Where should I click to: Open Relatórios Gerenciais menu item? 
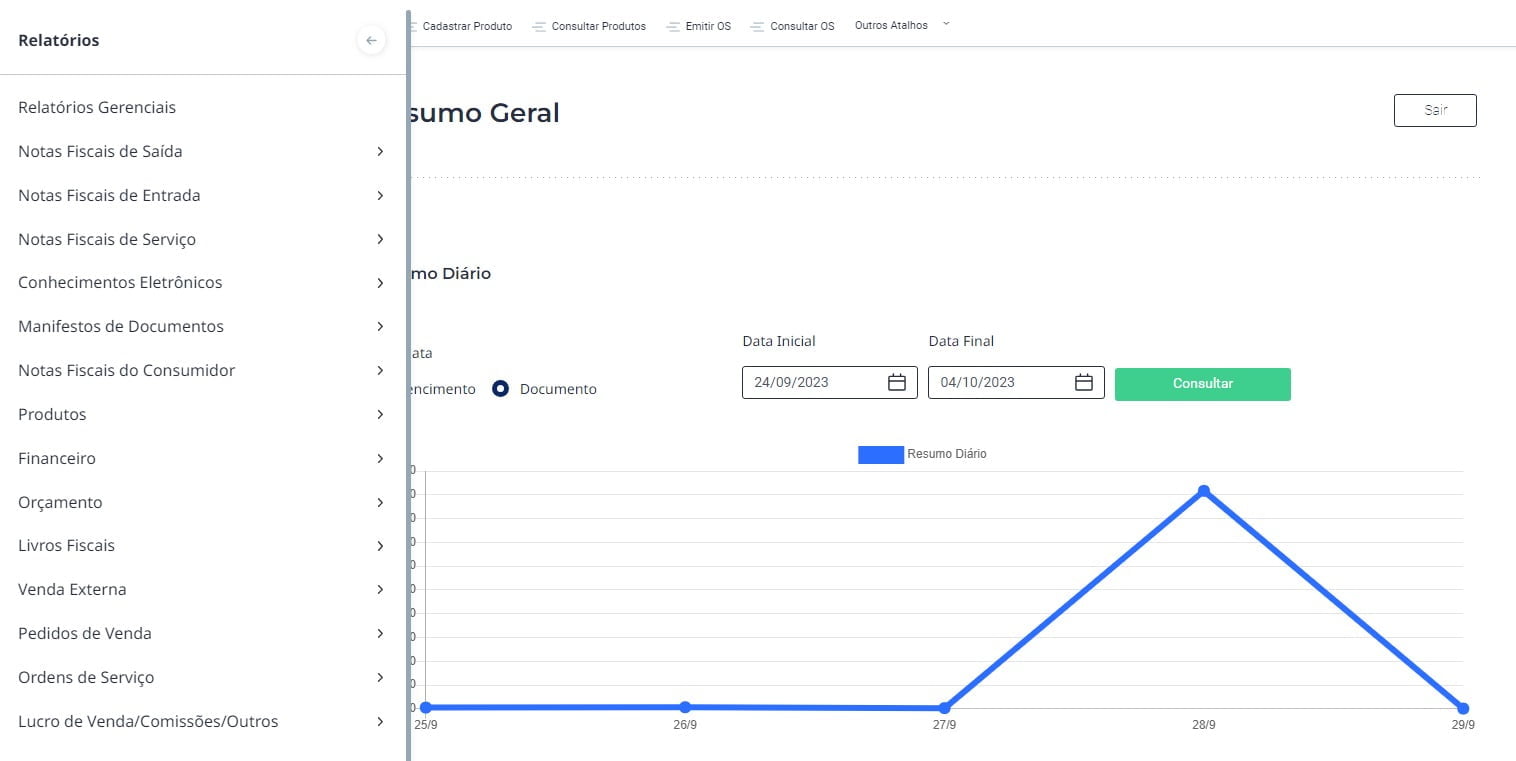point(97,107)
